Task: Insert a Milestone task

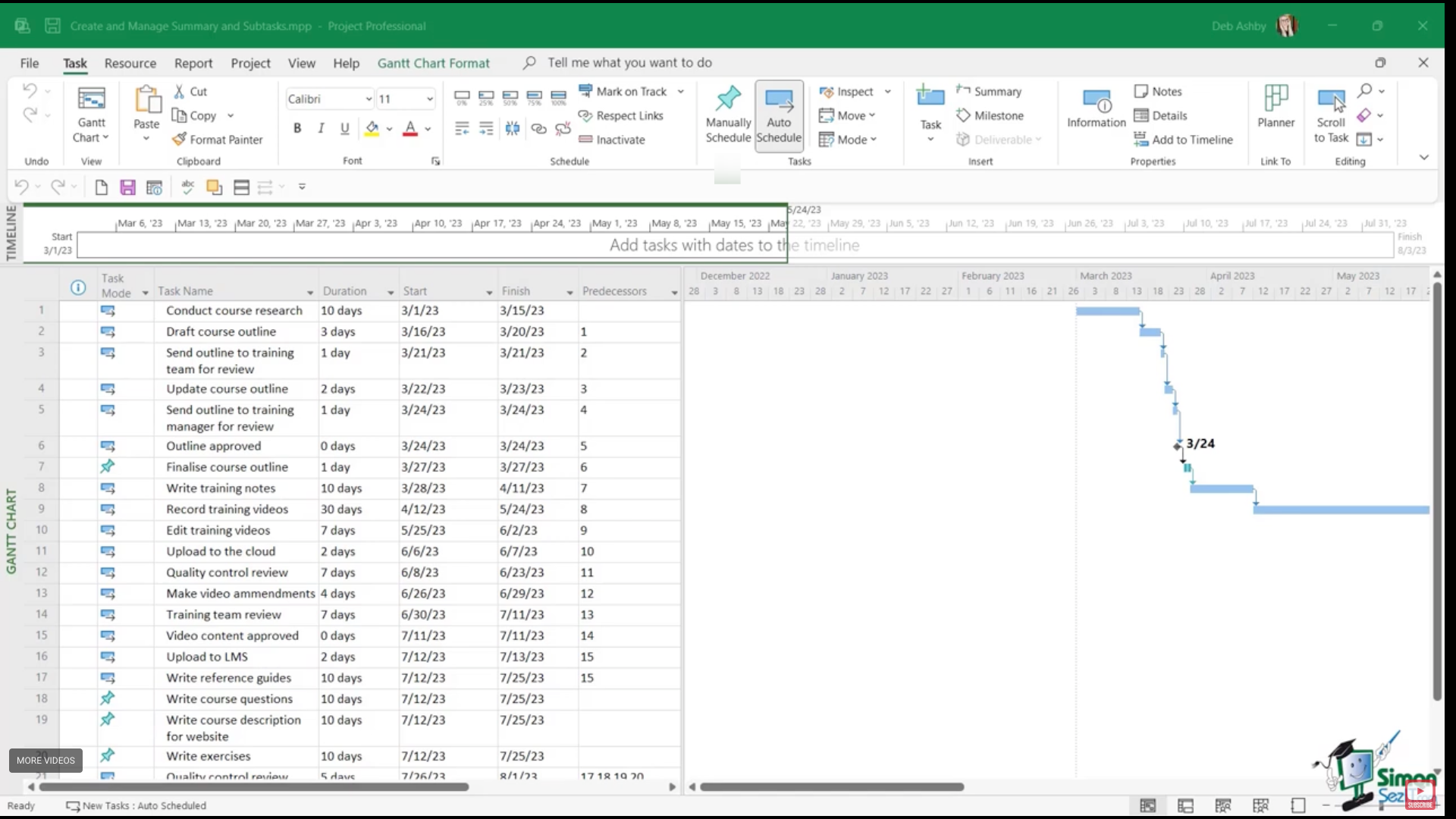Action: tap(990, 115)
